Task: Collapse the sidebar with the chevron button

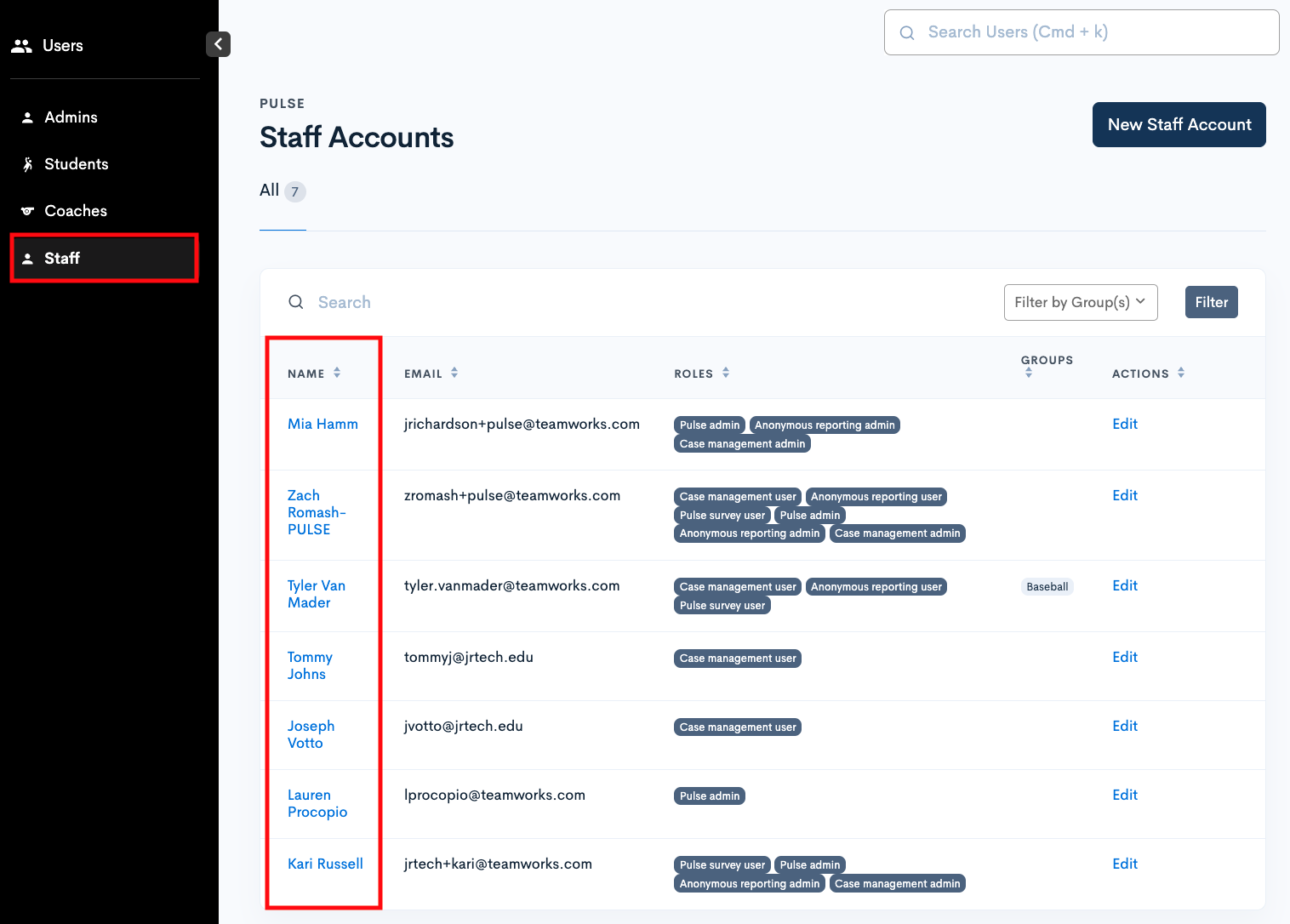Action: click(218, 44)
